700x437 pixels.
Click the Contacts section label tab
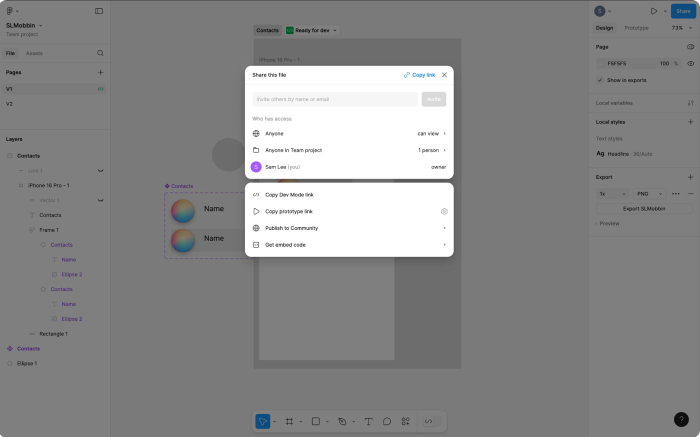click(x=267, y=30)
